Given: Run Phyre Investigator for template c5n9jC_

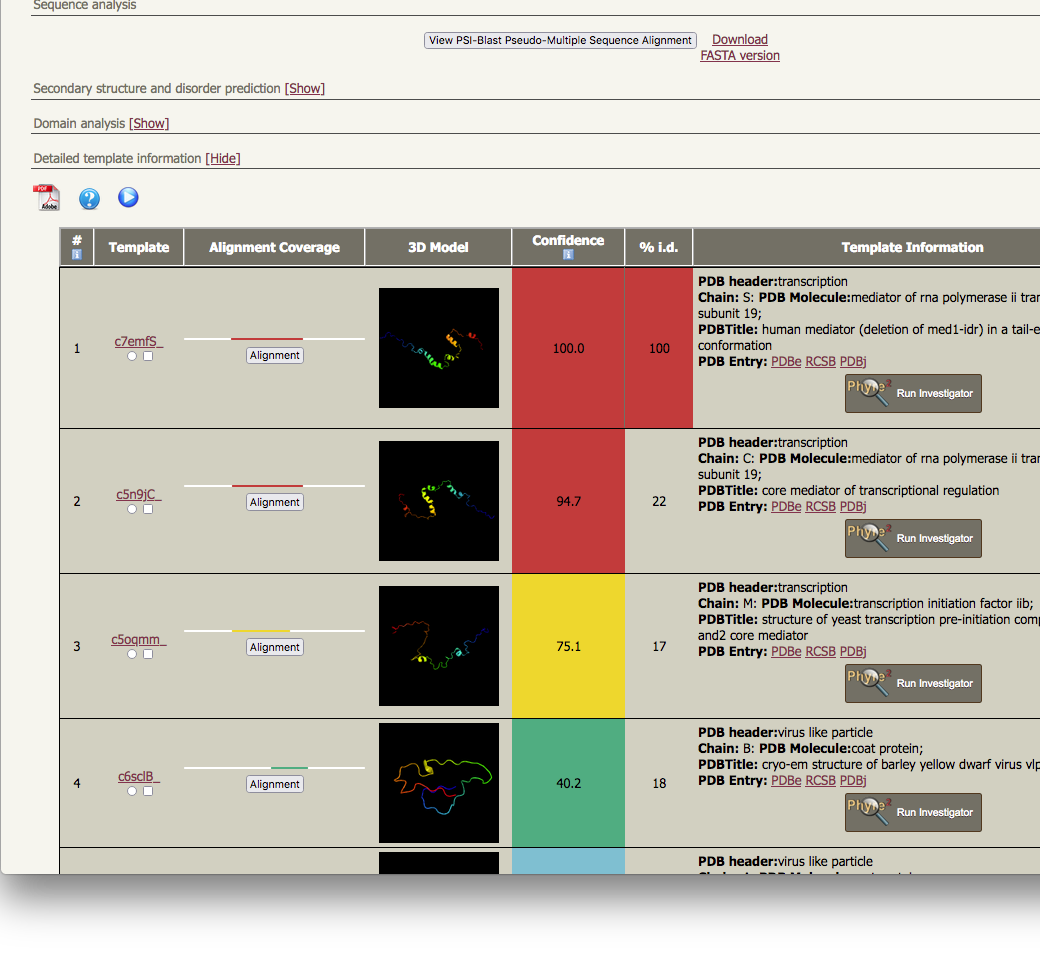Looking at the screenshot, I should (913, 539).
